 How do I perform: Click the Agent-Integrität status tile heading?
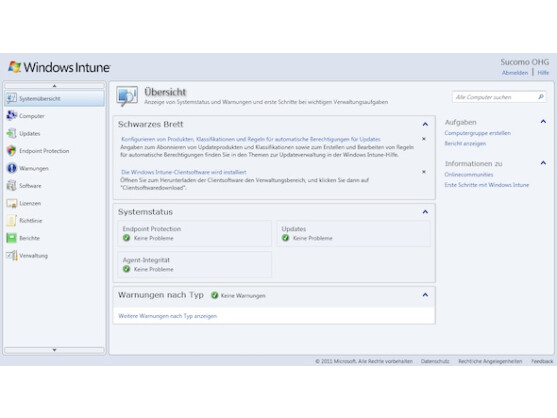(146, 260)
